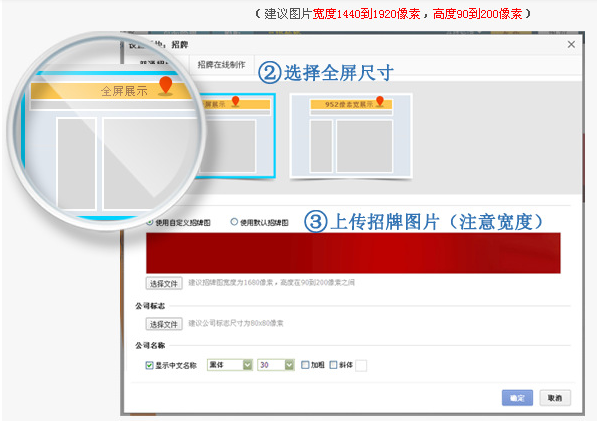Screen dimensions: 597x432
Task: Toggle the 显示中文名称 checkbox
Action: (x=149, y=365)
